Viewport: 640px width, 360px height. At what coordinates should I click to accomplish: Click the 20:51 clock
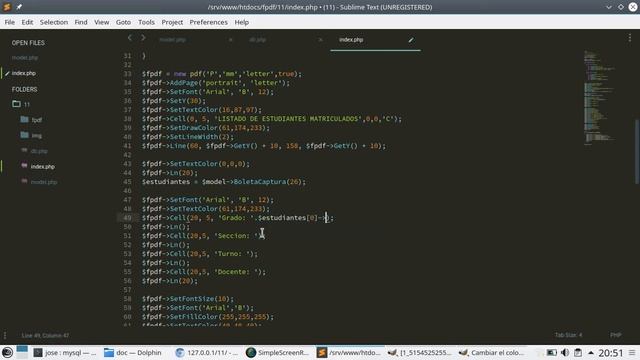click(611, 353)
